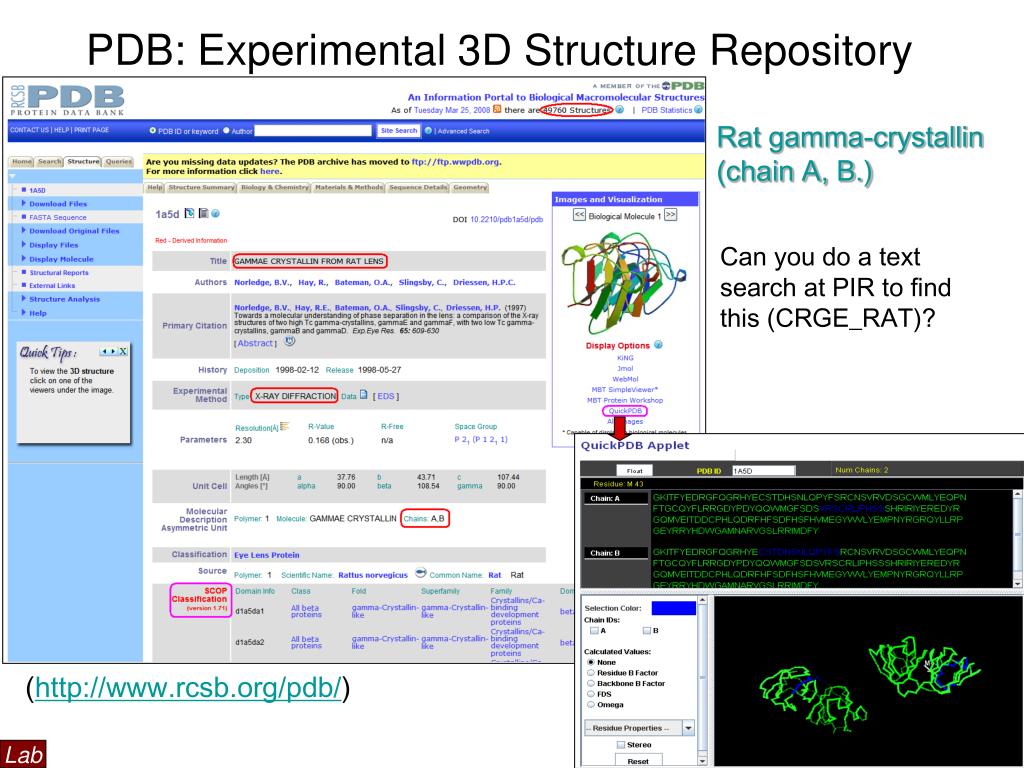1024x768 pixels.
Task: Collapse sidebar with top triangle
Action: tap(12, 176)
